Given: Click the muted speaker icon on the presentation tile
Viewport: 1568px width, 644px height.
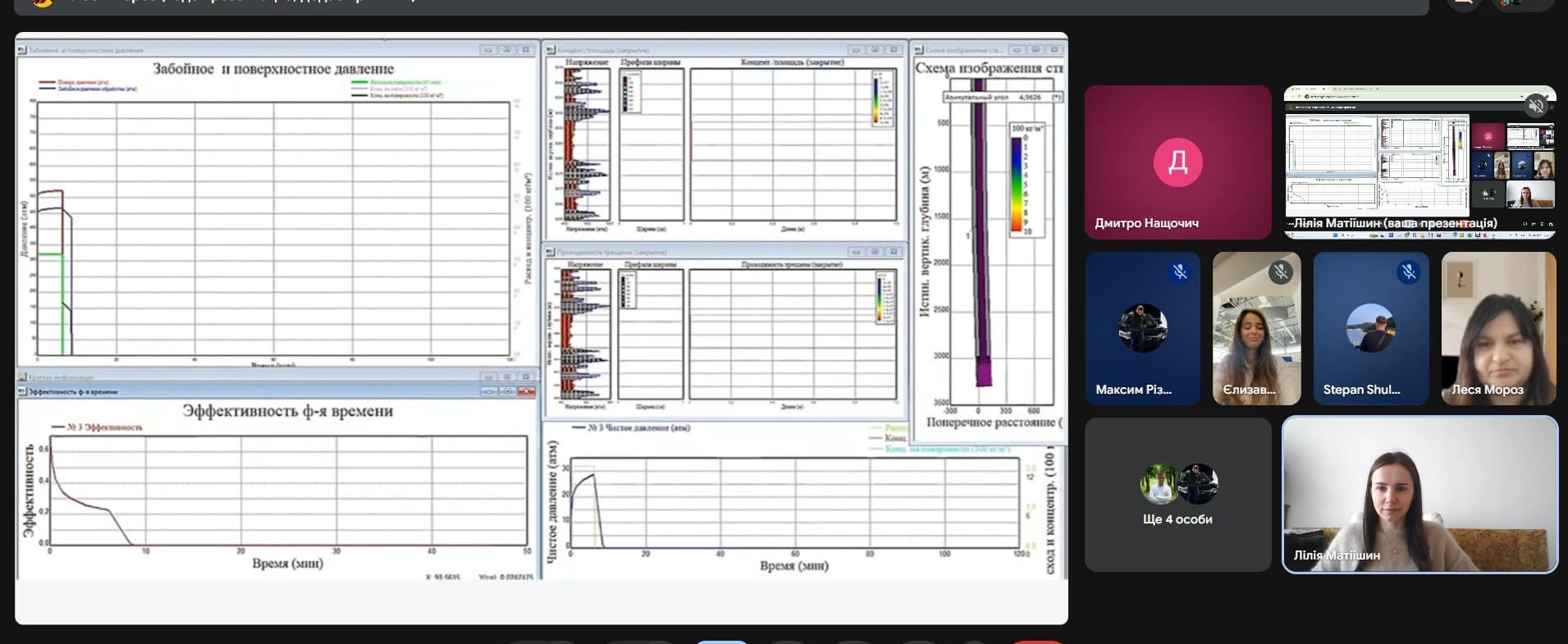Looking at the screenshot, I should point(1536,105).
